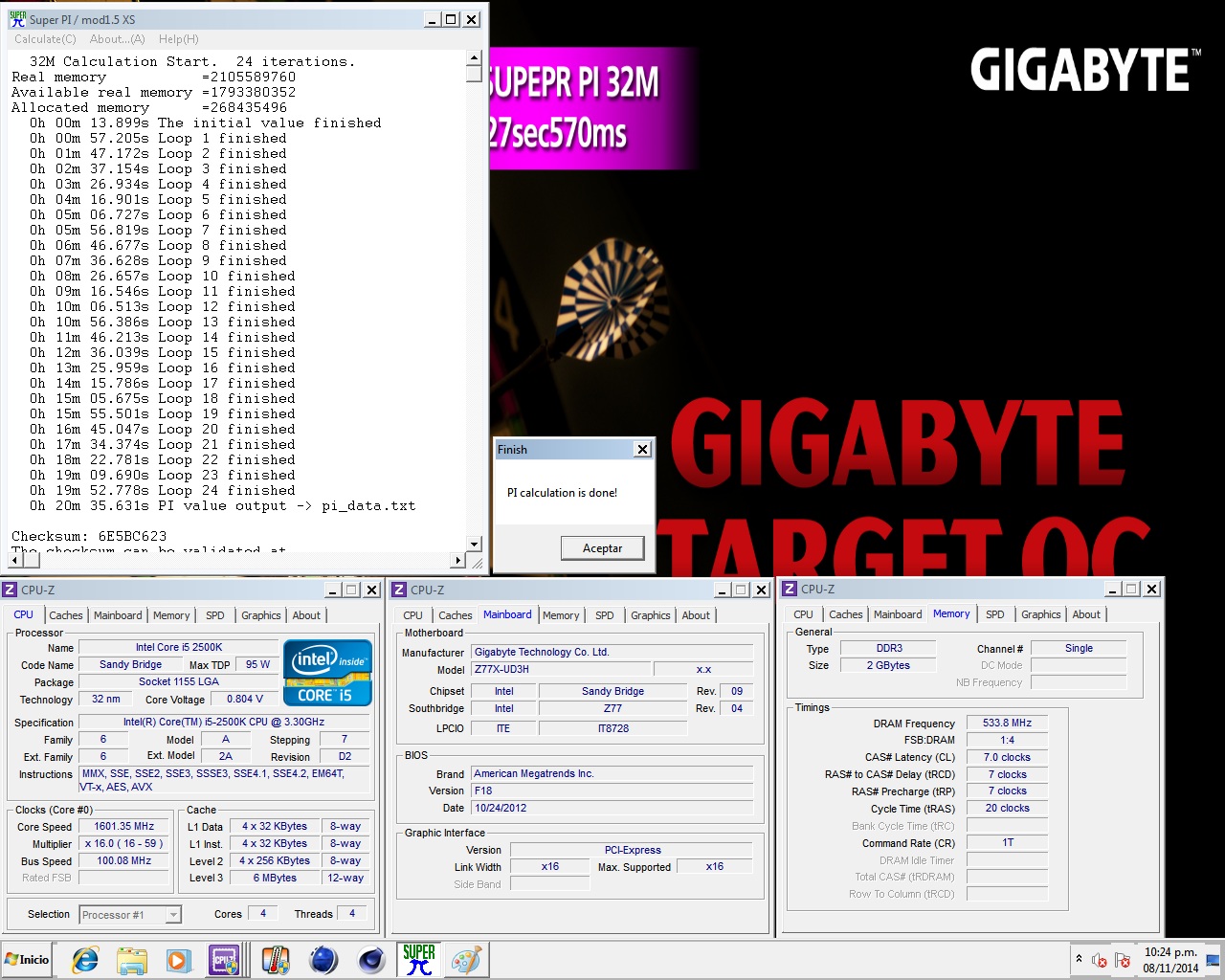Viewport: 1225px width, 980px height.
Task: Select Caches tab in right CPU-Z window
Action: tap(846, 614)
